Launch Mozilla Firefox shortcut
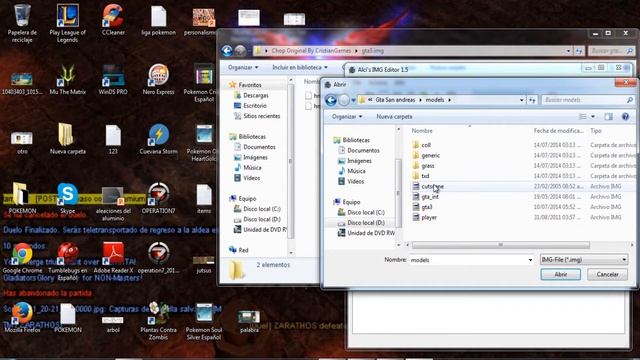The height and width of the screenshot is (360, 640). point(22,318)
